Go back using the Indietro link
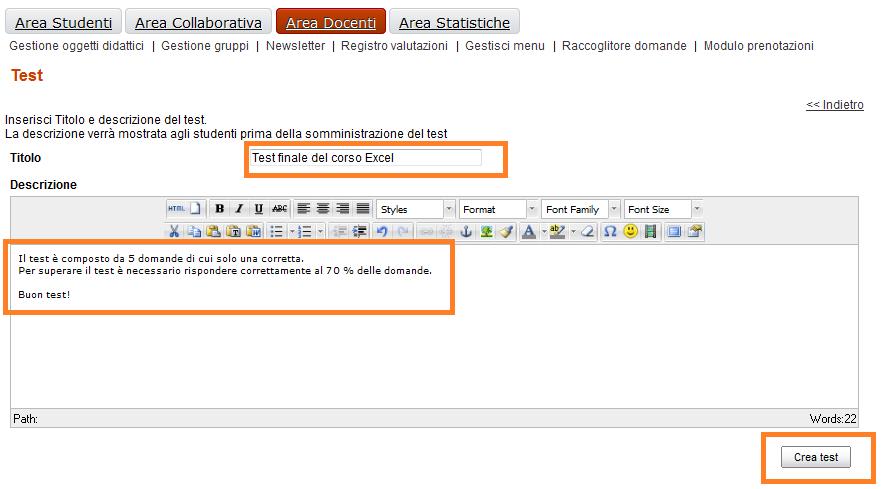This screenshot has height=489, width=891. (834, 105)
